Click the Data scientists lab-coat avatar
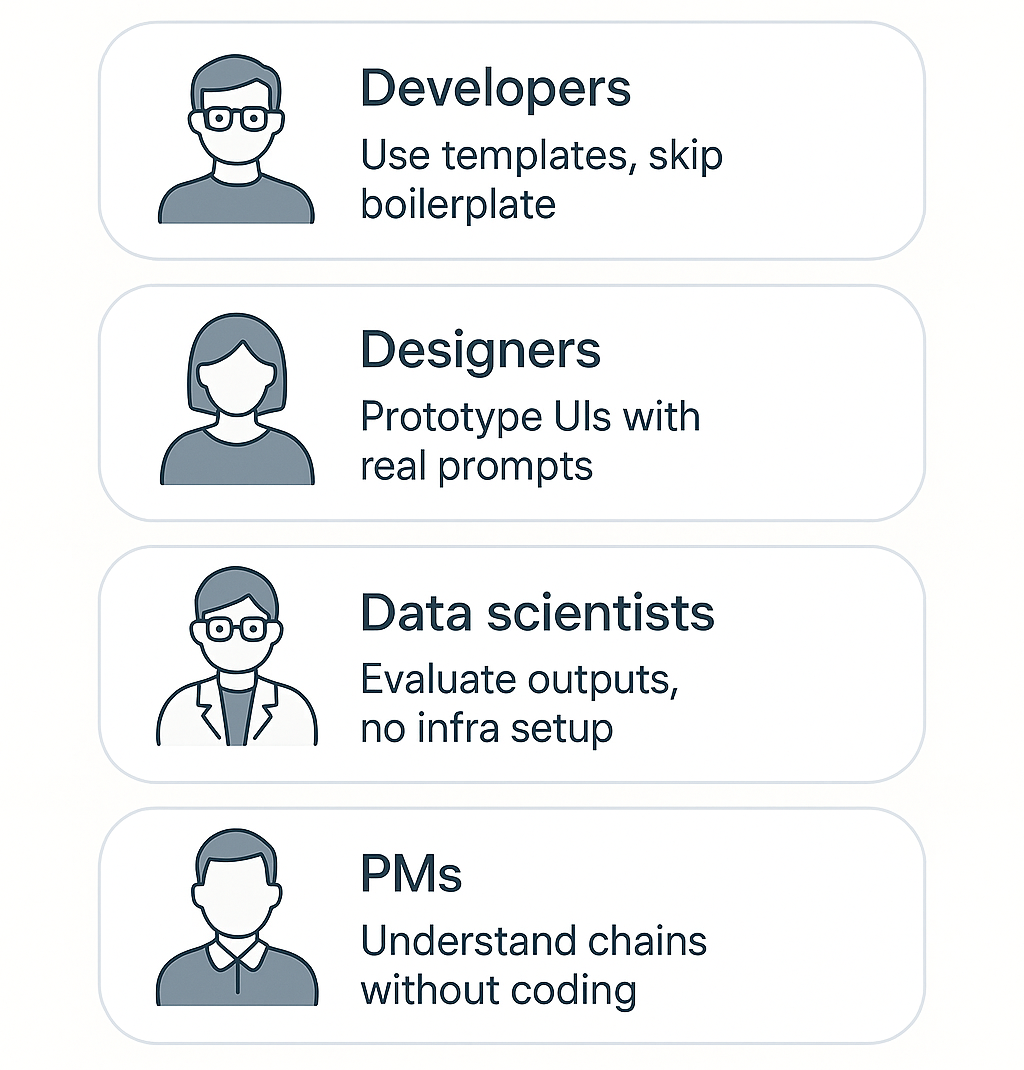This screenshot has width=1024, height=1070. click(x=237, y=656)
